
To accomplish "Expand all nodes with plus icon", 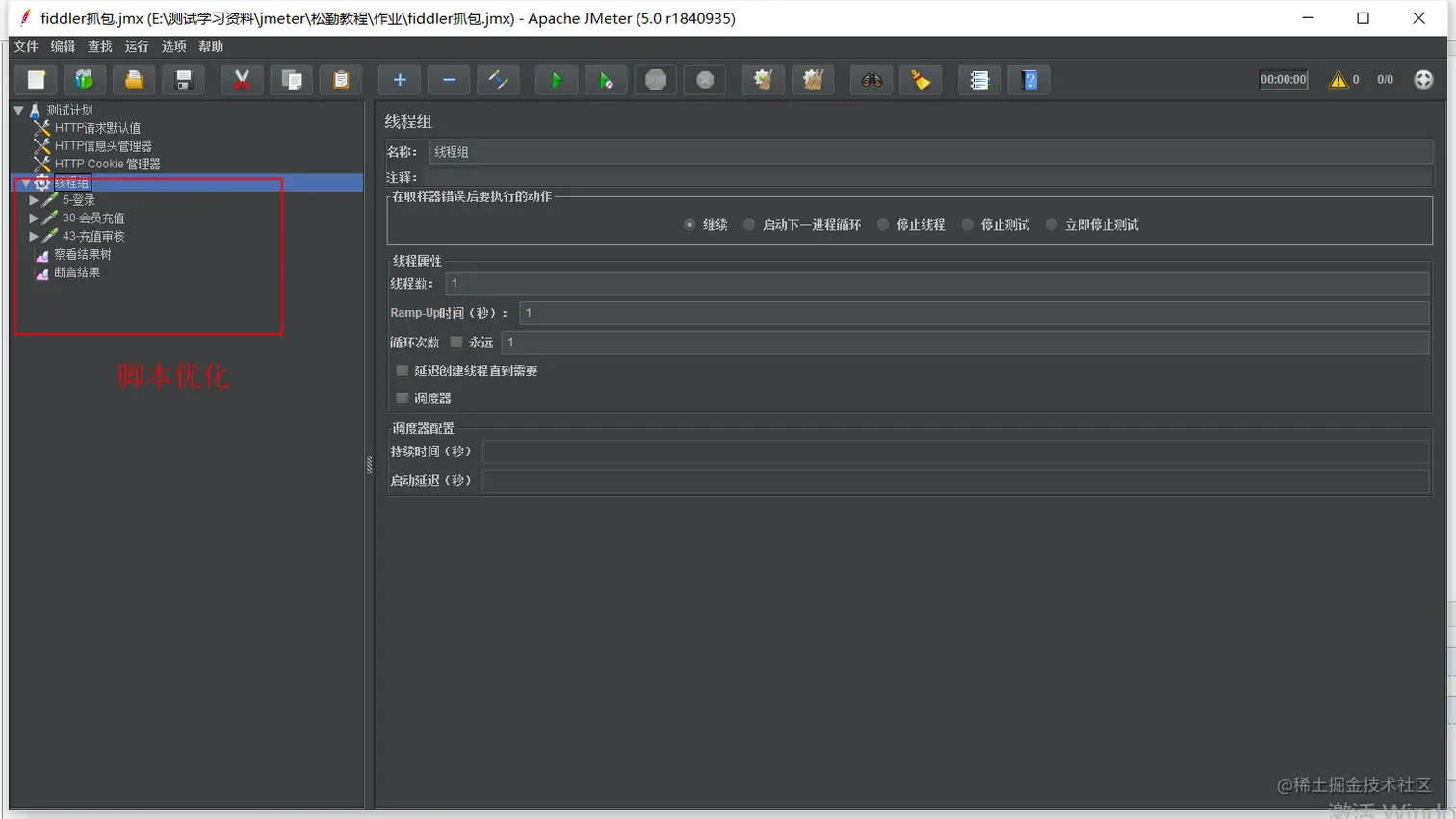I will point(400,80).
